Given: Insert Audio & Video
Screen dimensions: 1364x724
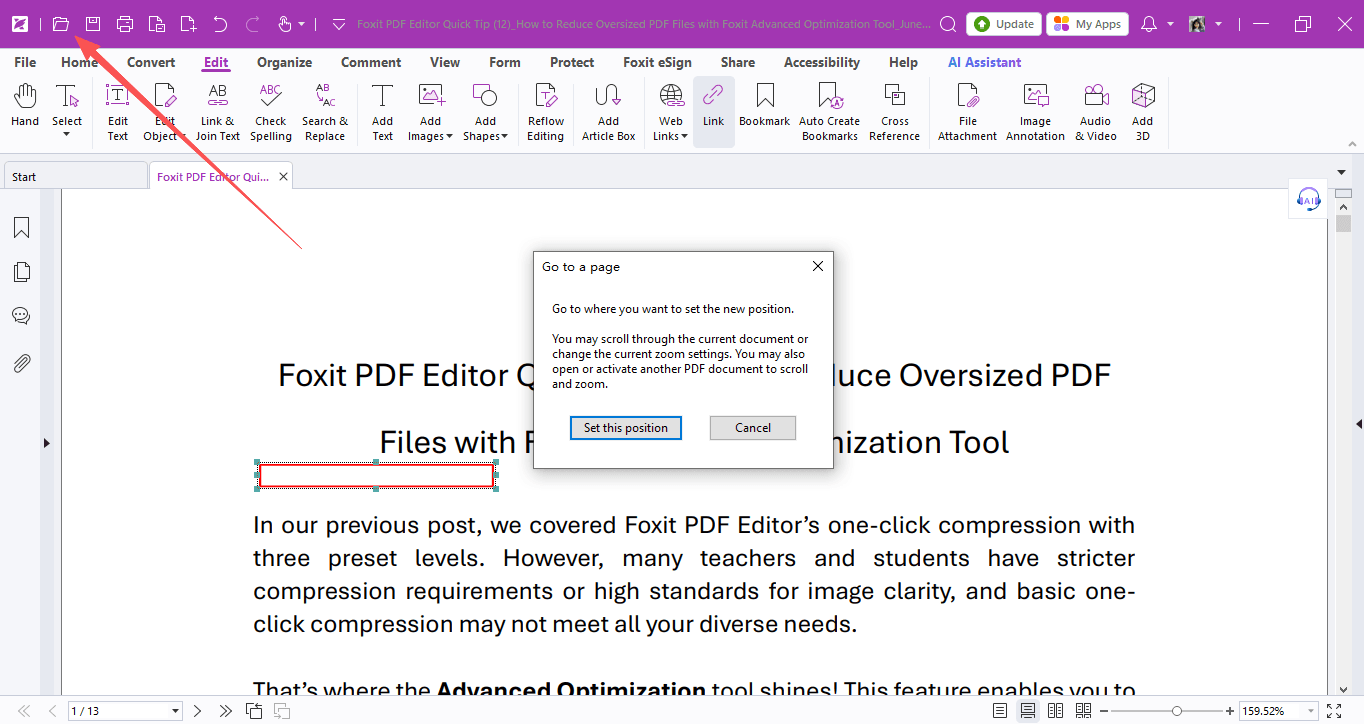Looking at the screenshot, I should (1096, 112).
